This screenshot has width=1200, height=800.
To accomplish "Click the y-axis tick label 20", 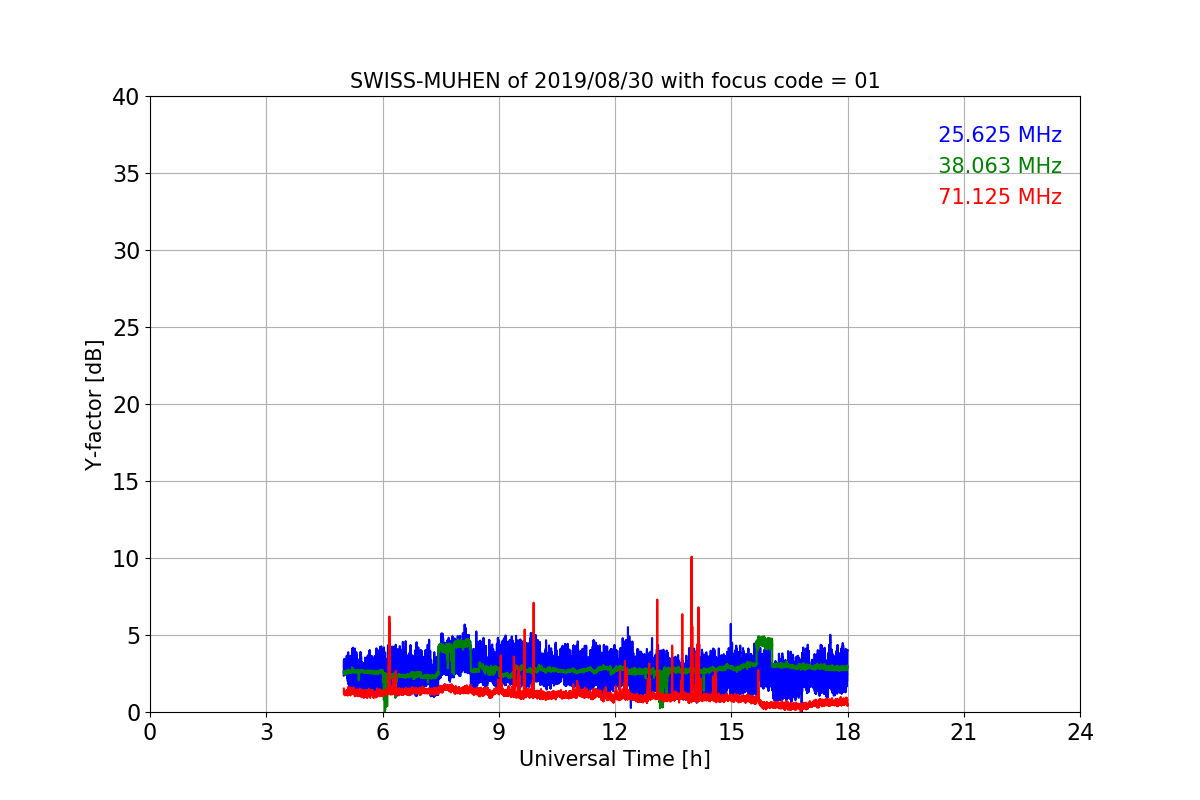I will [x=126, y=405].
